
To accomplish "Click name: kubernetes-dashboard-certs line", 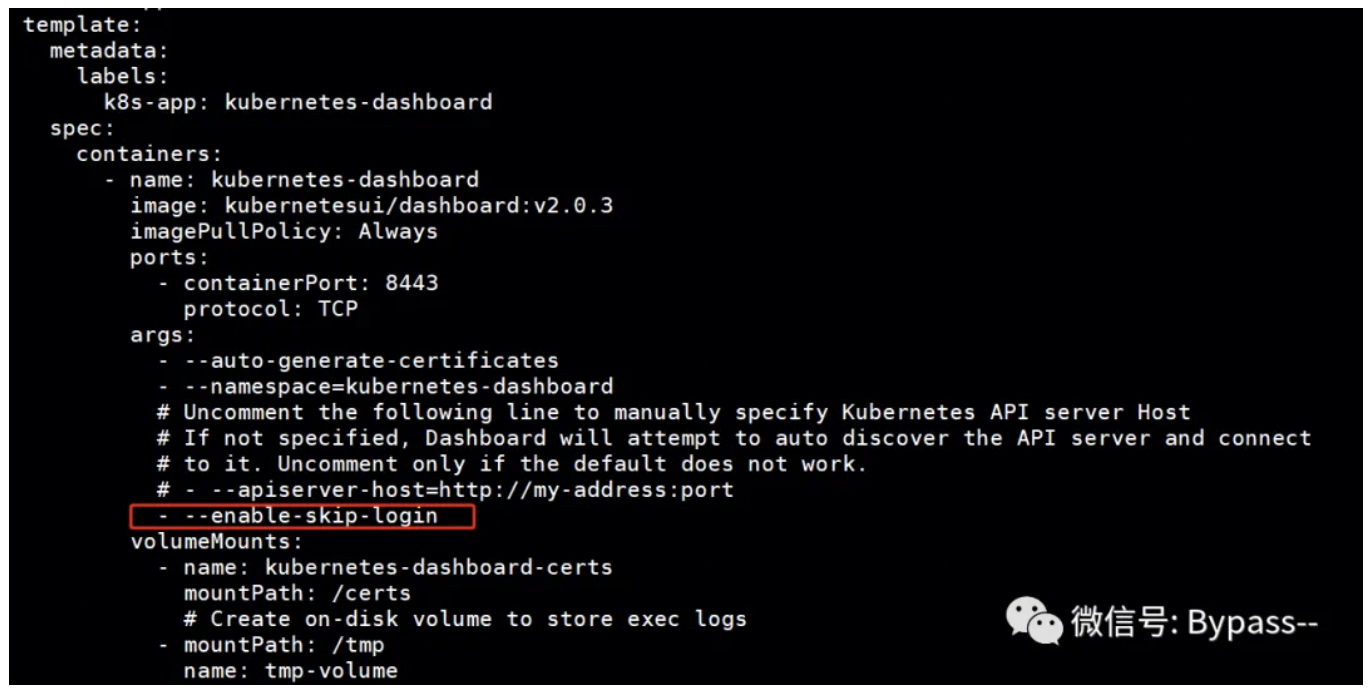I will [x=385, y=568].
